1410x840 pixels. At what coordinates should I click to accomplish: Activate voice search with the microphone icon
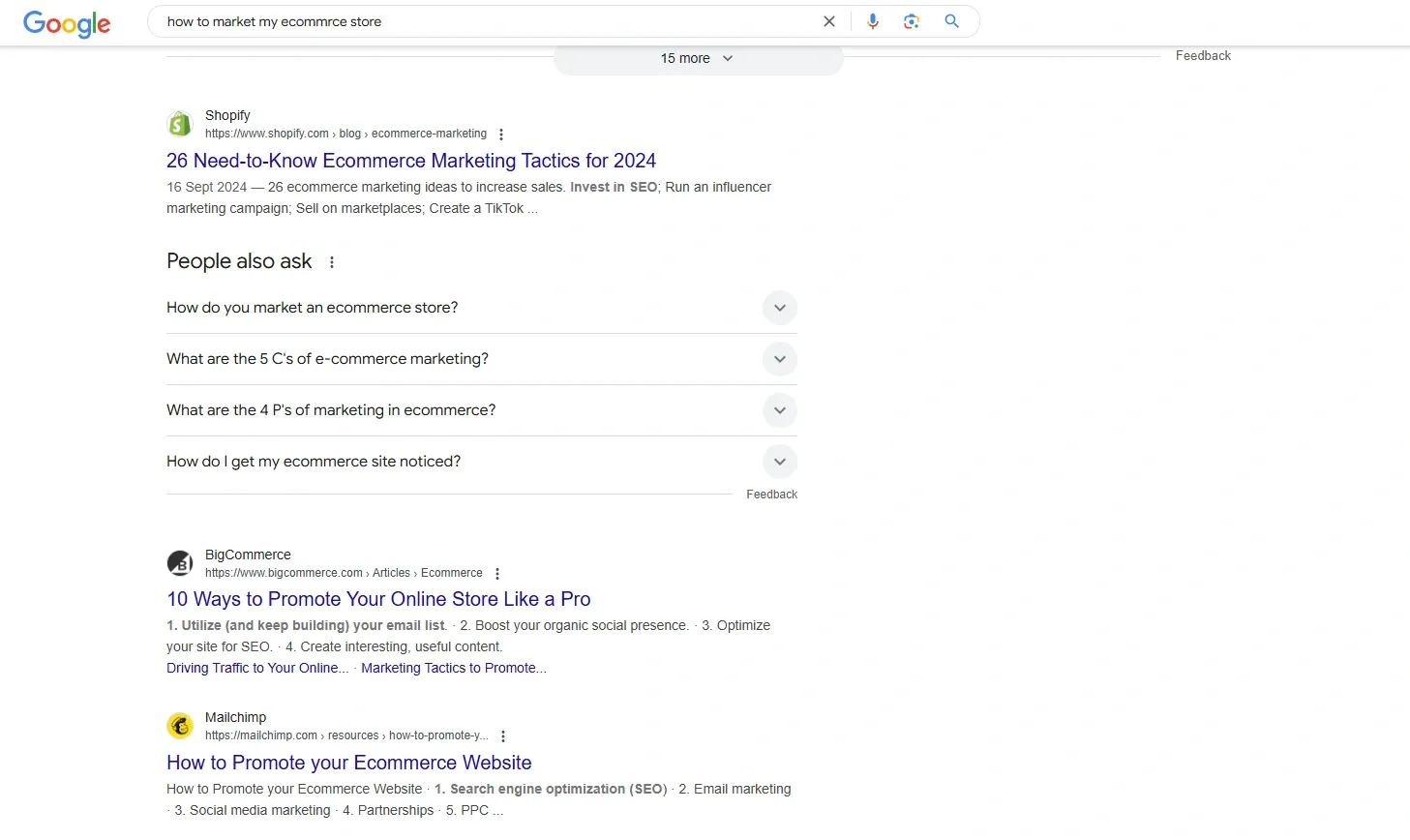pyautogui.click(x=872, y=20)
